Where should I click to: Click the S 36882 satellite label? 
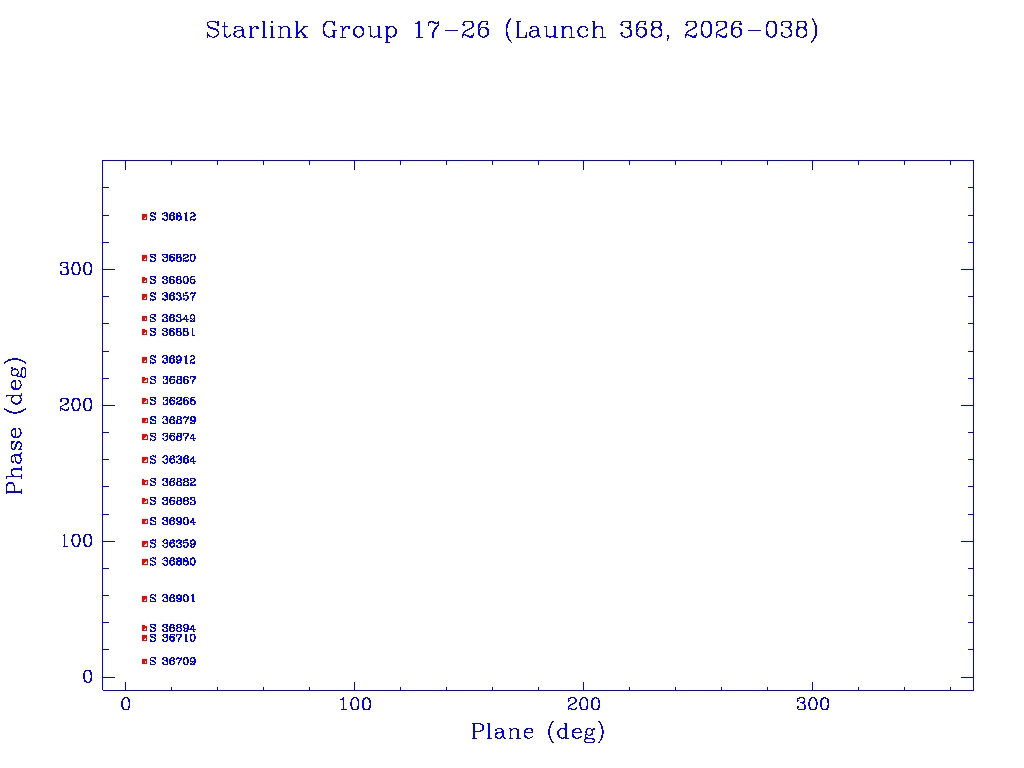pyautogui.click(x=173, y=482)
